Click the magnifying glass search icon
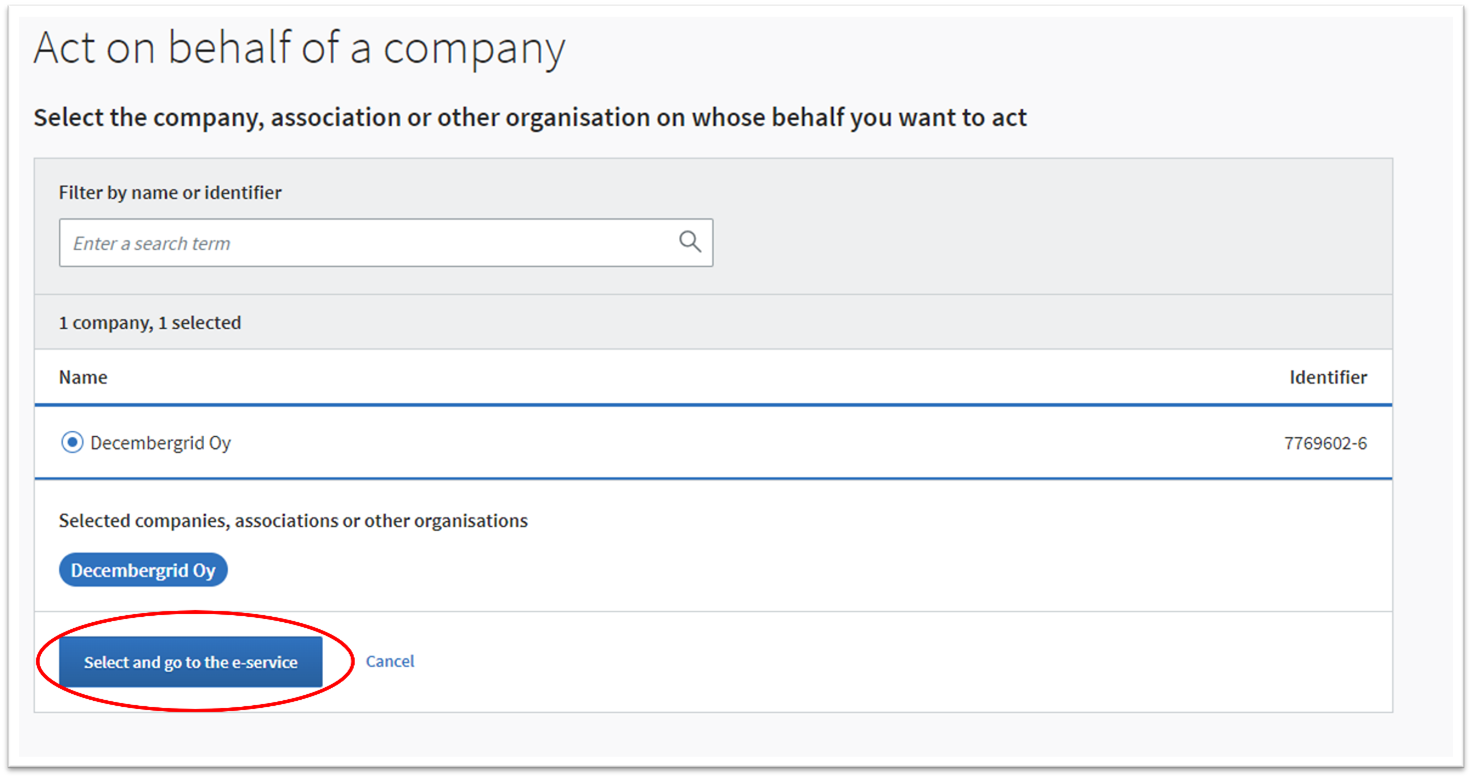This screenshot has width=1472, height=778. pos(690,242)
